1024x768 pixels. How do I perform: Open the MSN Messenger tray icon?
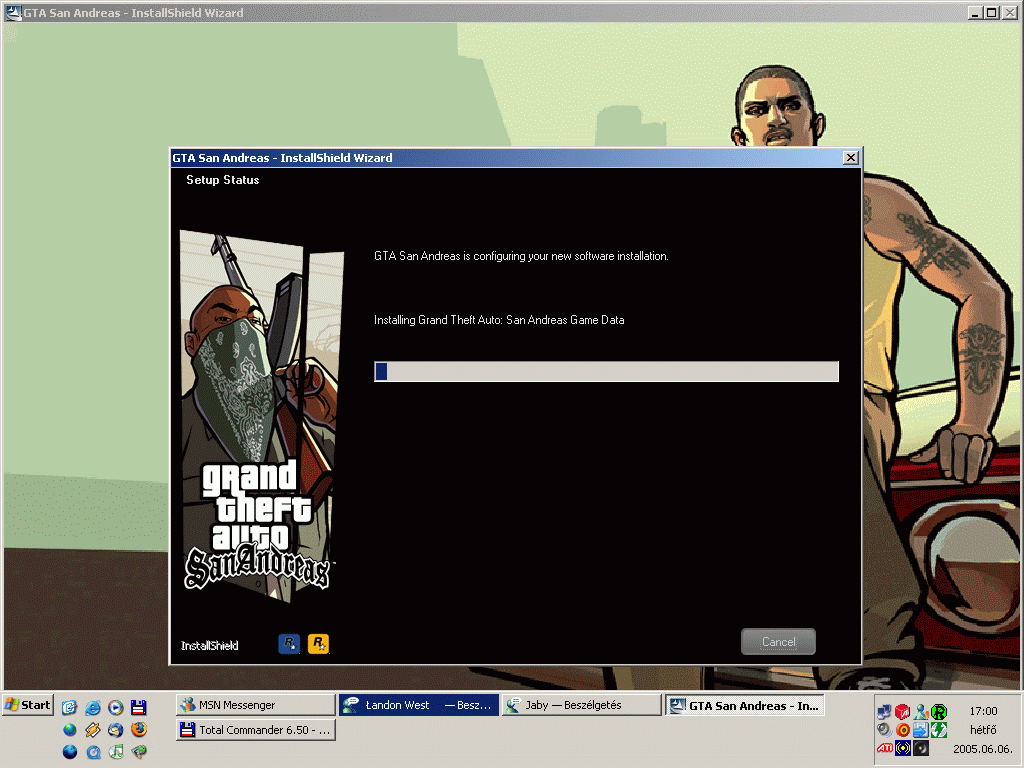point(921,712)
